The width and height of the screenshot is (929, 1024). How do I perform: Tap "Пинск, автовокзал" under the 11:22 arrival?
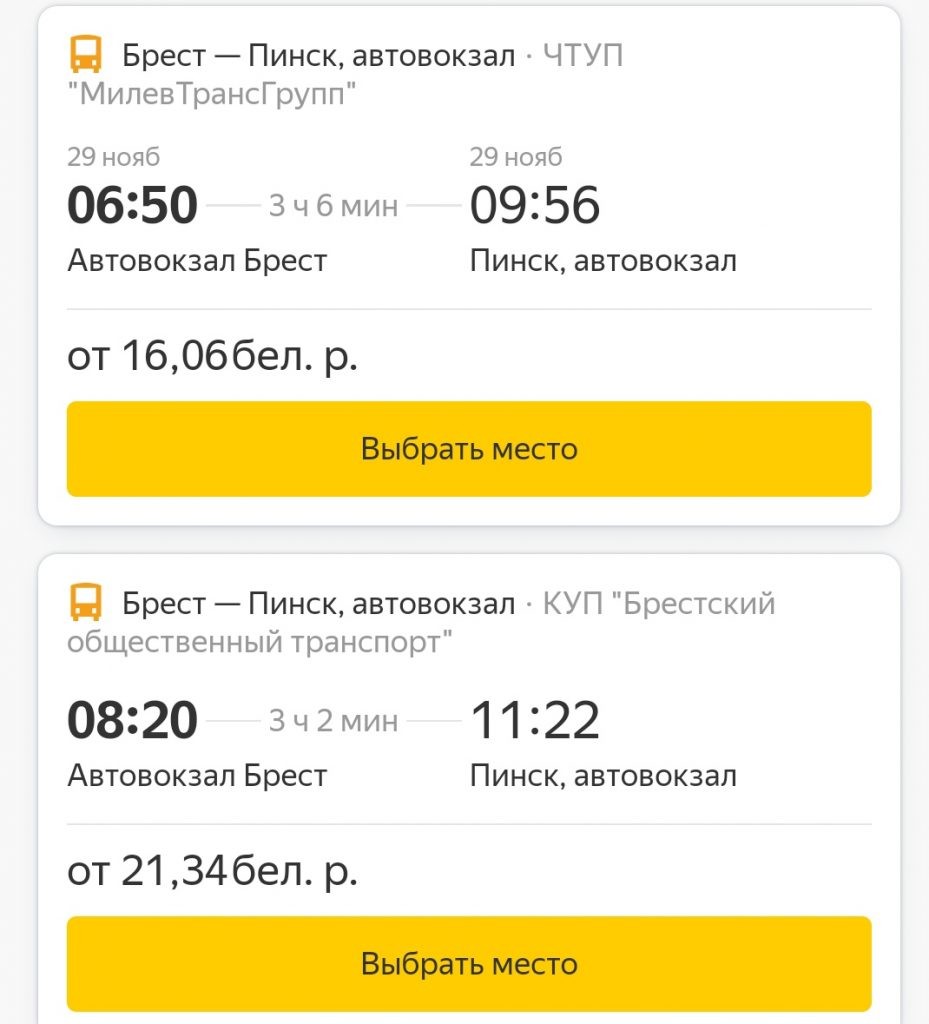pos(603,776)
